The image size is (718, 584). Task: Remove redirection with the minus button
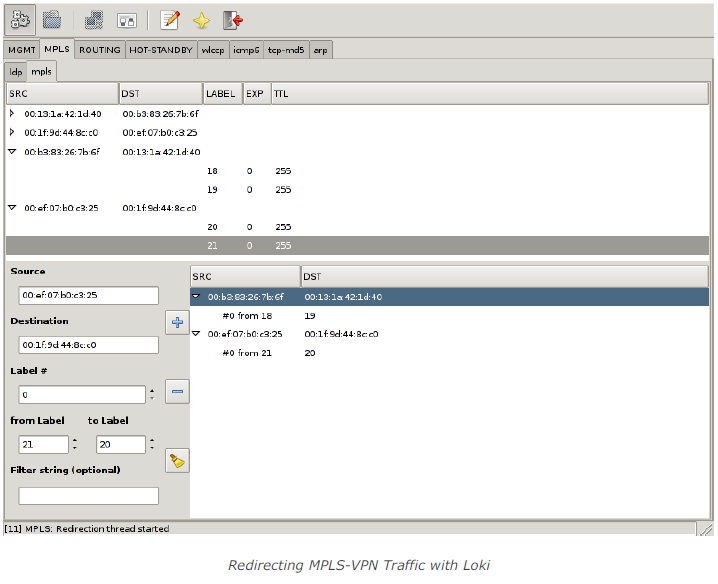coord(177,392)
